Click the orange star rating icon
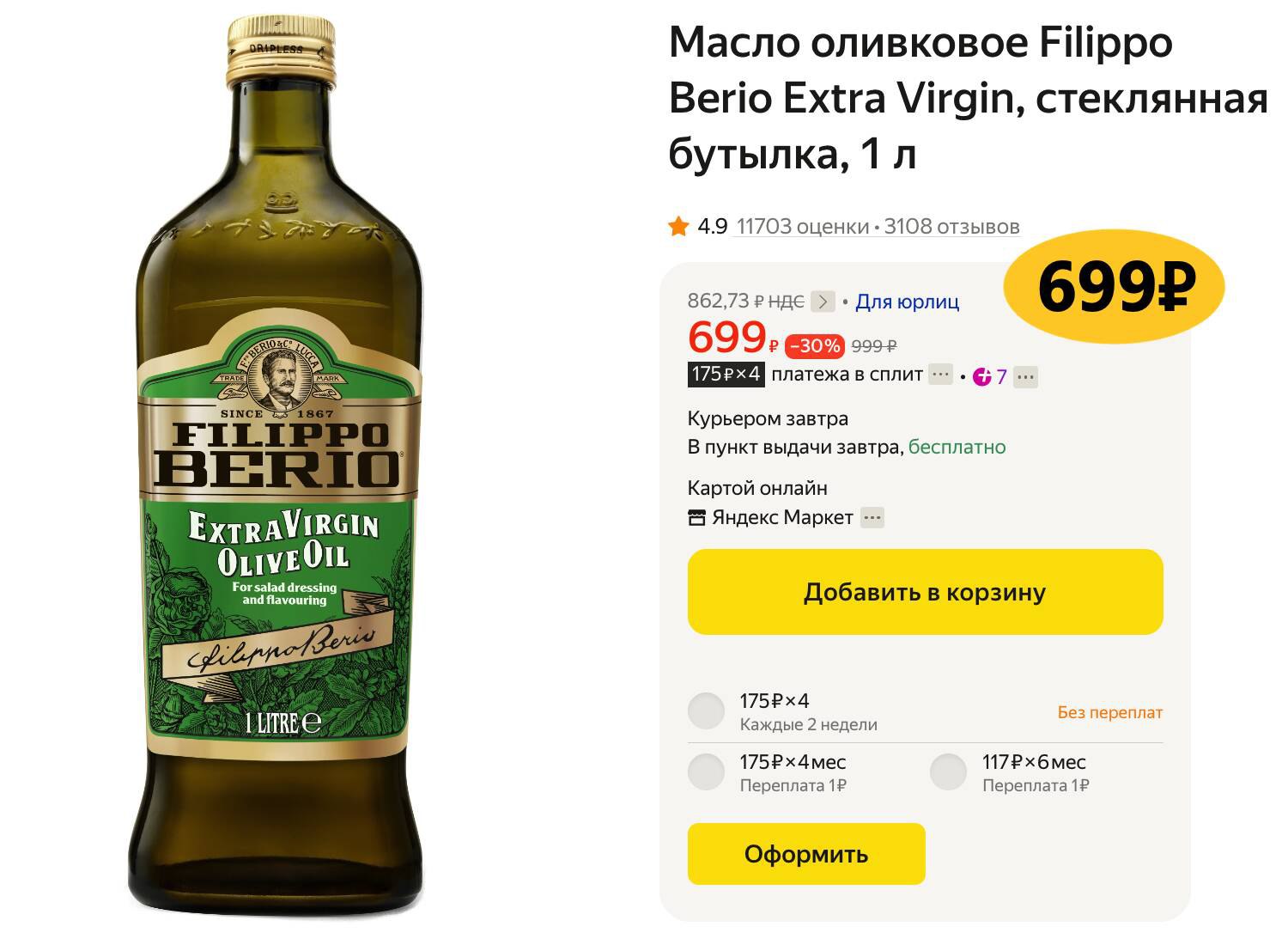This screenshot has width=1288, height=939. [677, 226]
